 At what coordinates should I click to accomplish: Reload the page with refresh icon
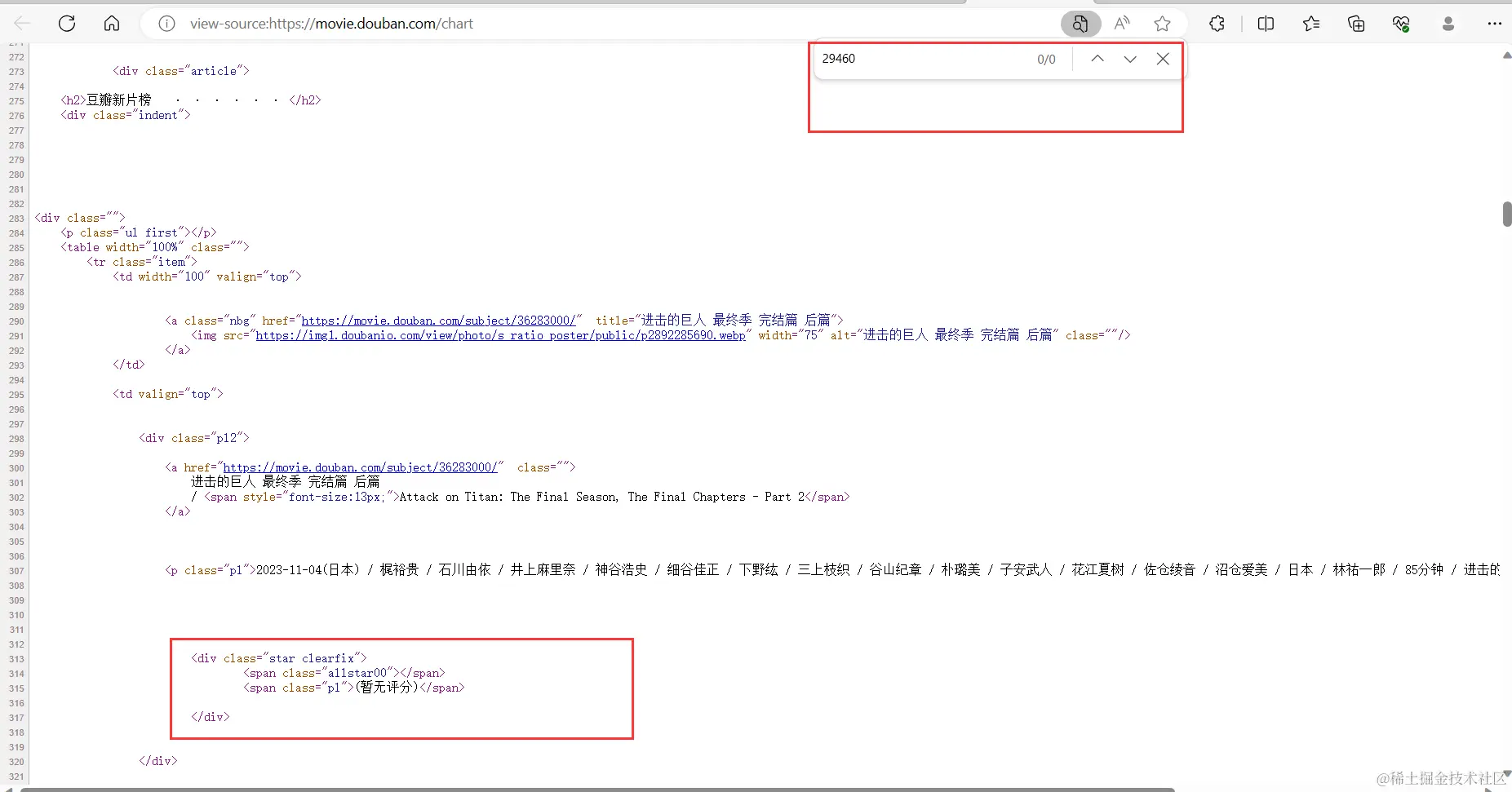click(x=67, y=24)
